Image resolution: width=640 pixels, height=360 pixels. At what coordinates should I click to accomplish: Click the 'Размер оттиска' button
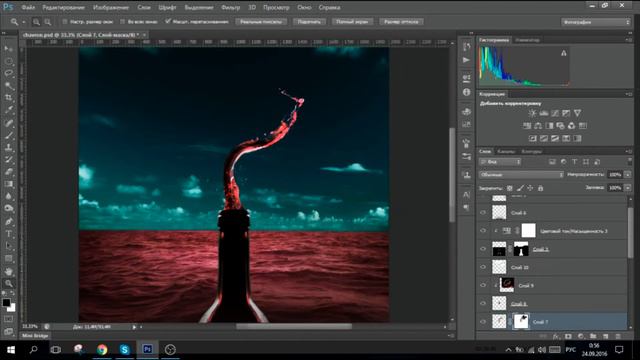(x=401, y=22)
